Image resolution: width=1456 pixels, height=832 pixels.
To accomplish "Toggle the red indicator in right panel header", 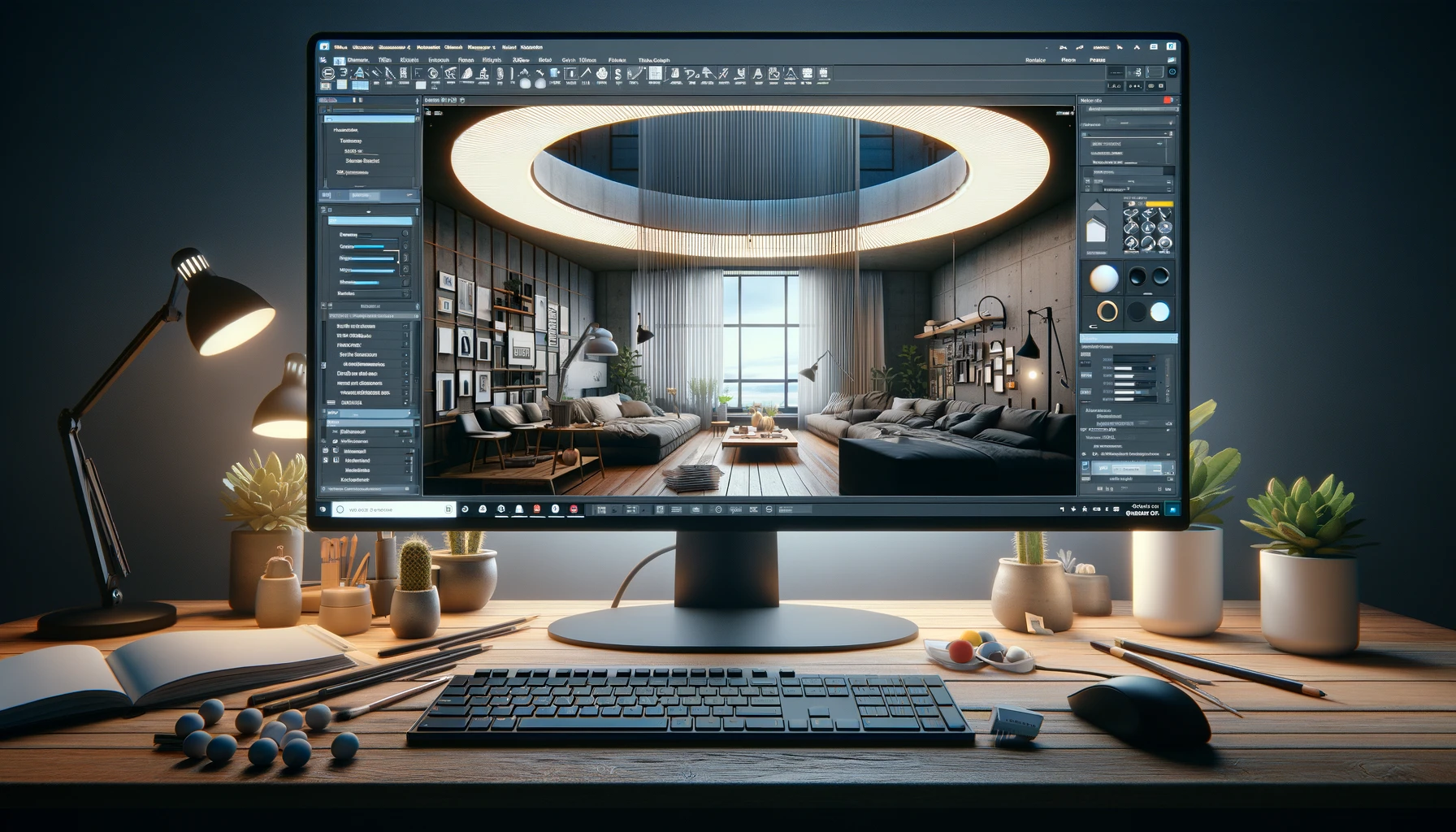I will pyautogui.click(x=1168, y=101).
